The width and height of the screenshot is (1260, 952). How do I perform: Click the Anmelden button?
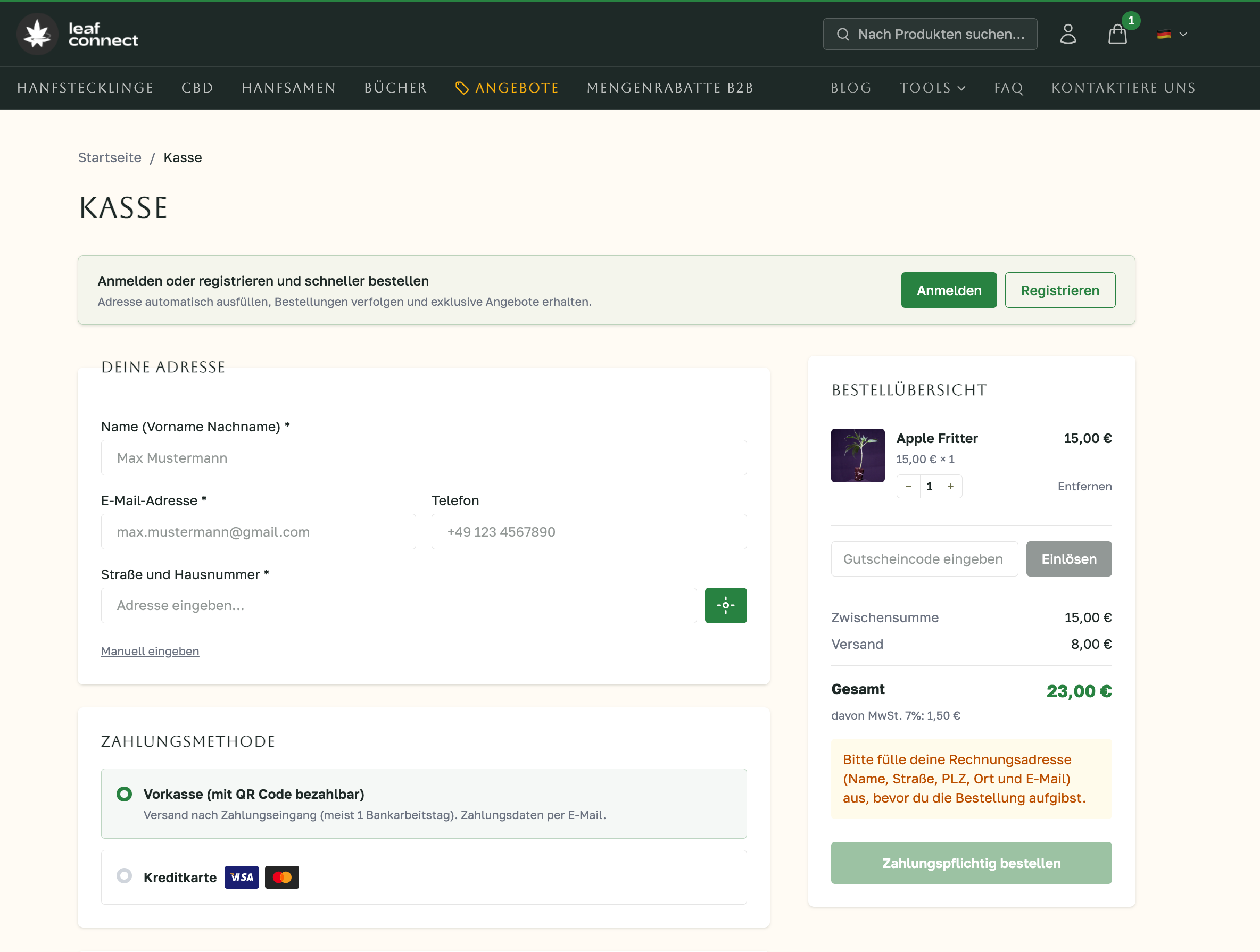pyautogui.click(x=948, y=290)
